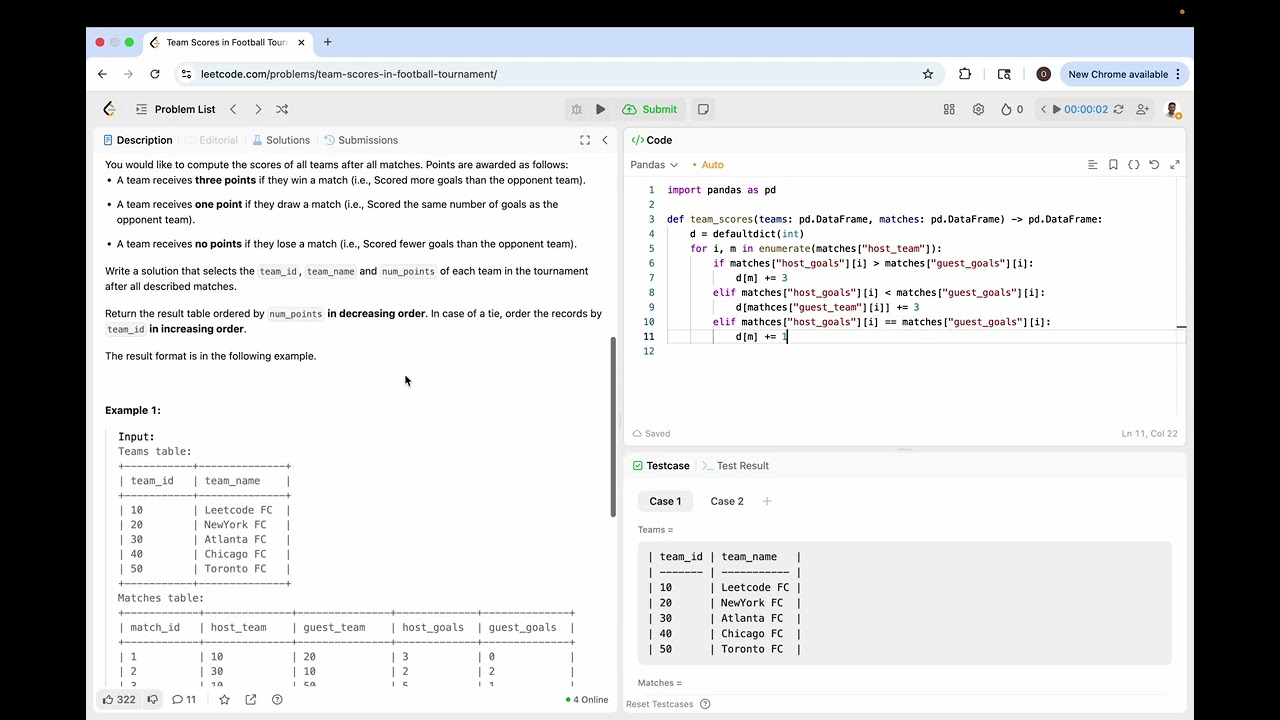Viewport: 1280px width, 720px height.
Task: Toggle the Auto setting in the editor
Action: [708, 164]
